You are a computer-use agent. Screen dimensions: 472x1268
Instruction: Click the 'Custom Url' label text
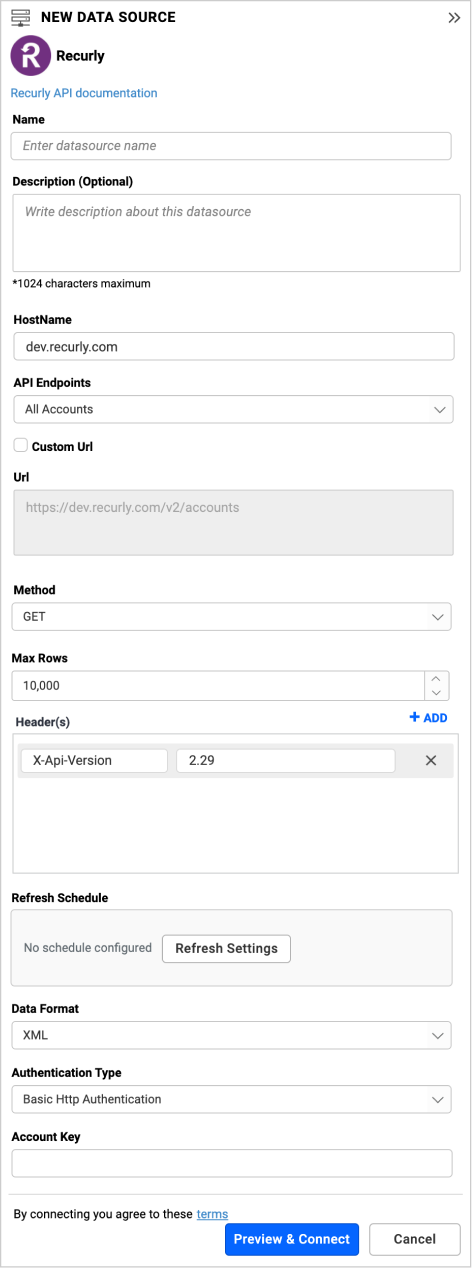63,446
